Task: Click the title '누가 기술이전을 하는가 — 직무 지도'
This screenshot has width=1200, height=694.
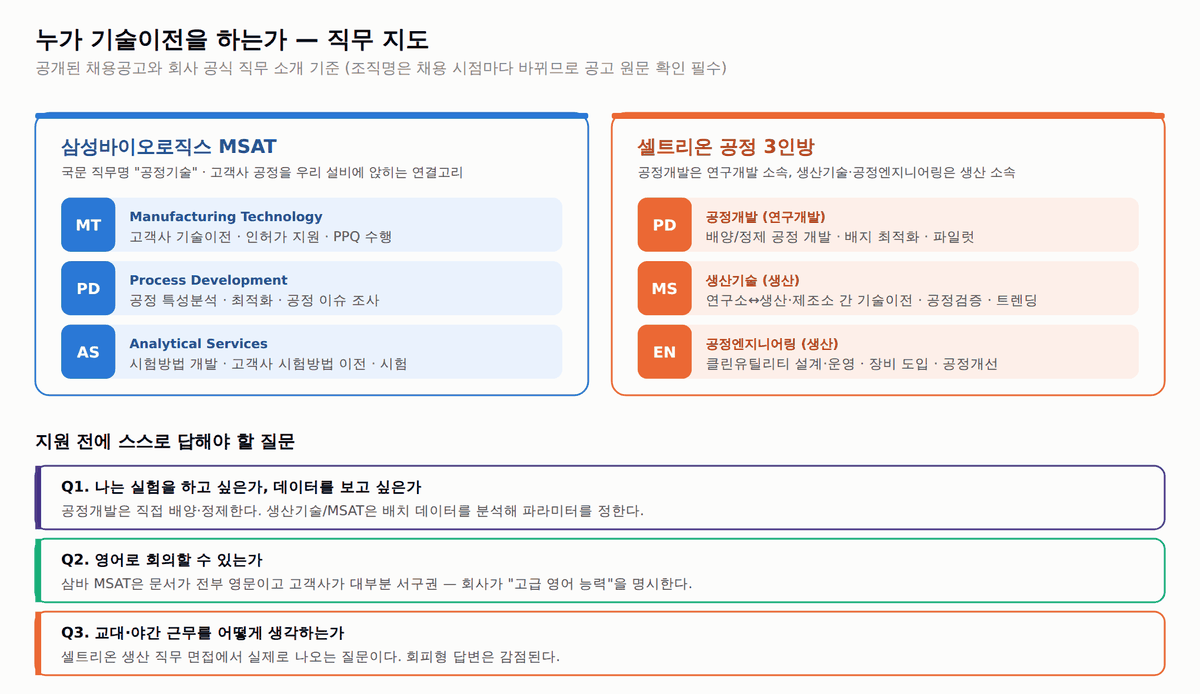Action: point(232,40)
